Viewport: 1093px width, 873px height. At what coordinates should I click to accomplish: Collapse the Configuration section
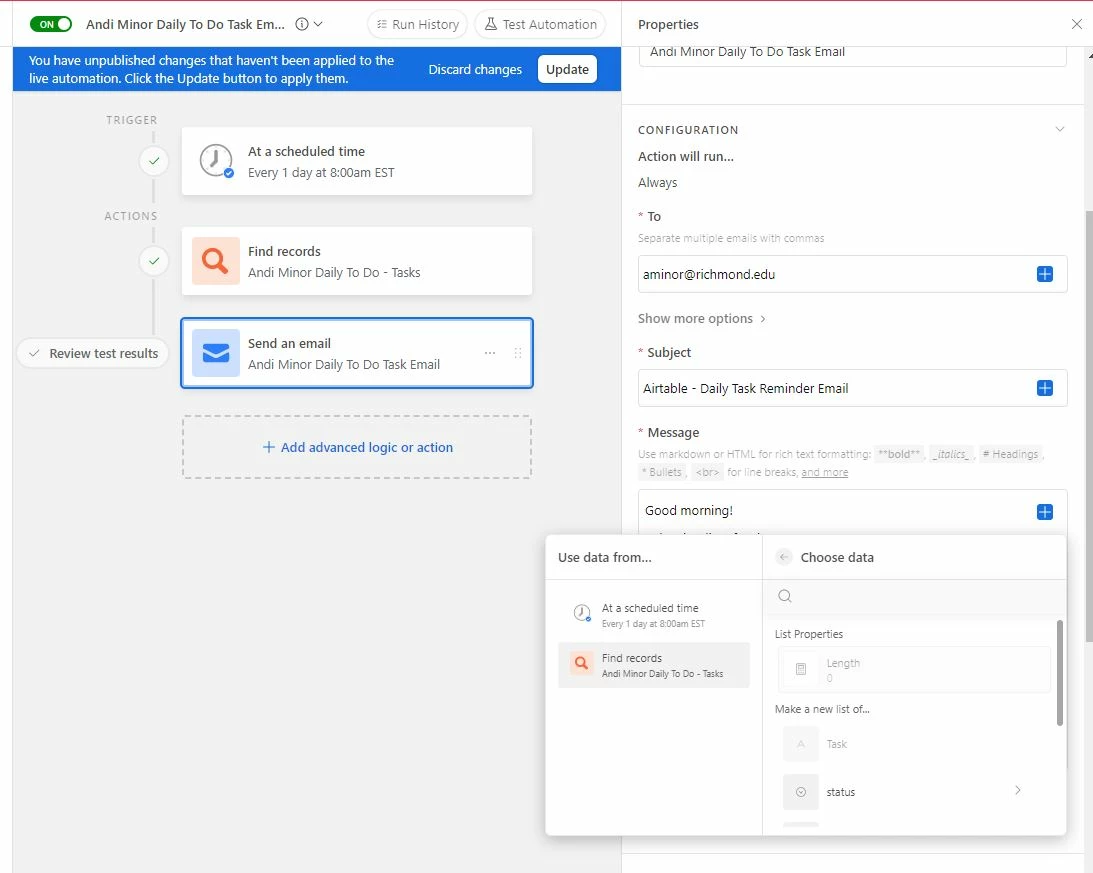tap(1060, 129)
